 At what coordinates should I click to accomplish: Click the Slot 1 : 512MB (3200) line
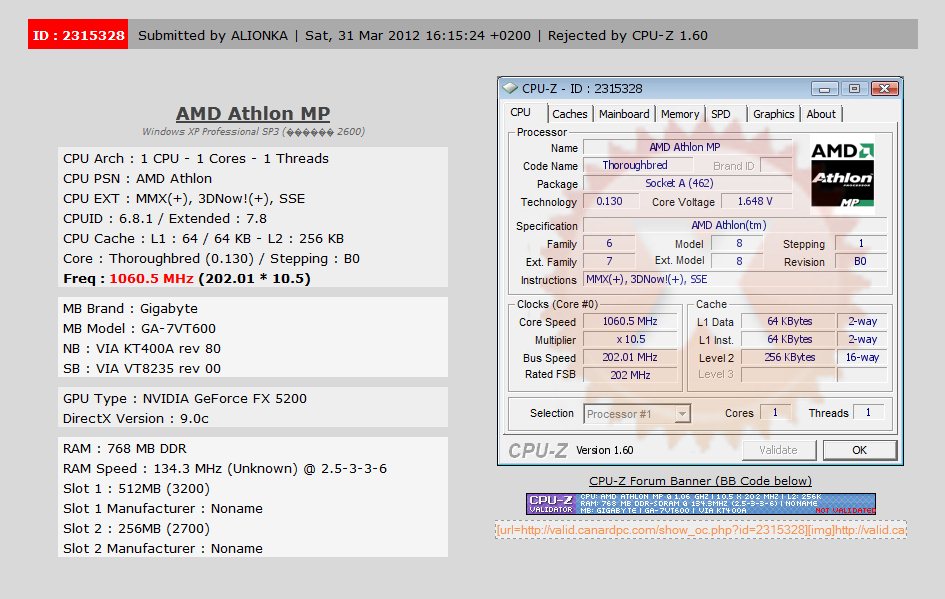[x=136, y=488]
